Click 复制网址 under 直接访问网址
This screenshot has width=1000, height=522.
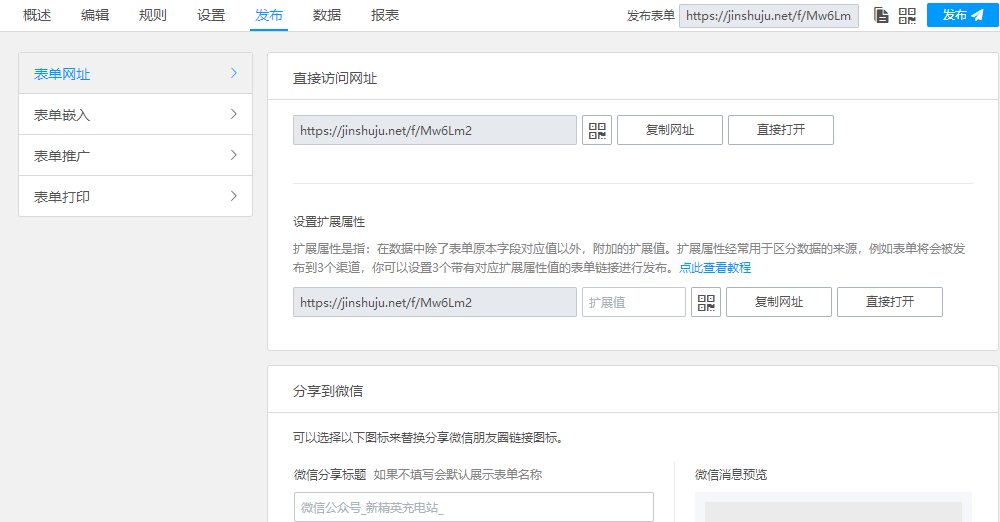[x=670, y=130]
